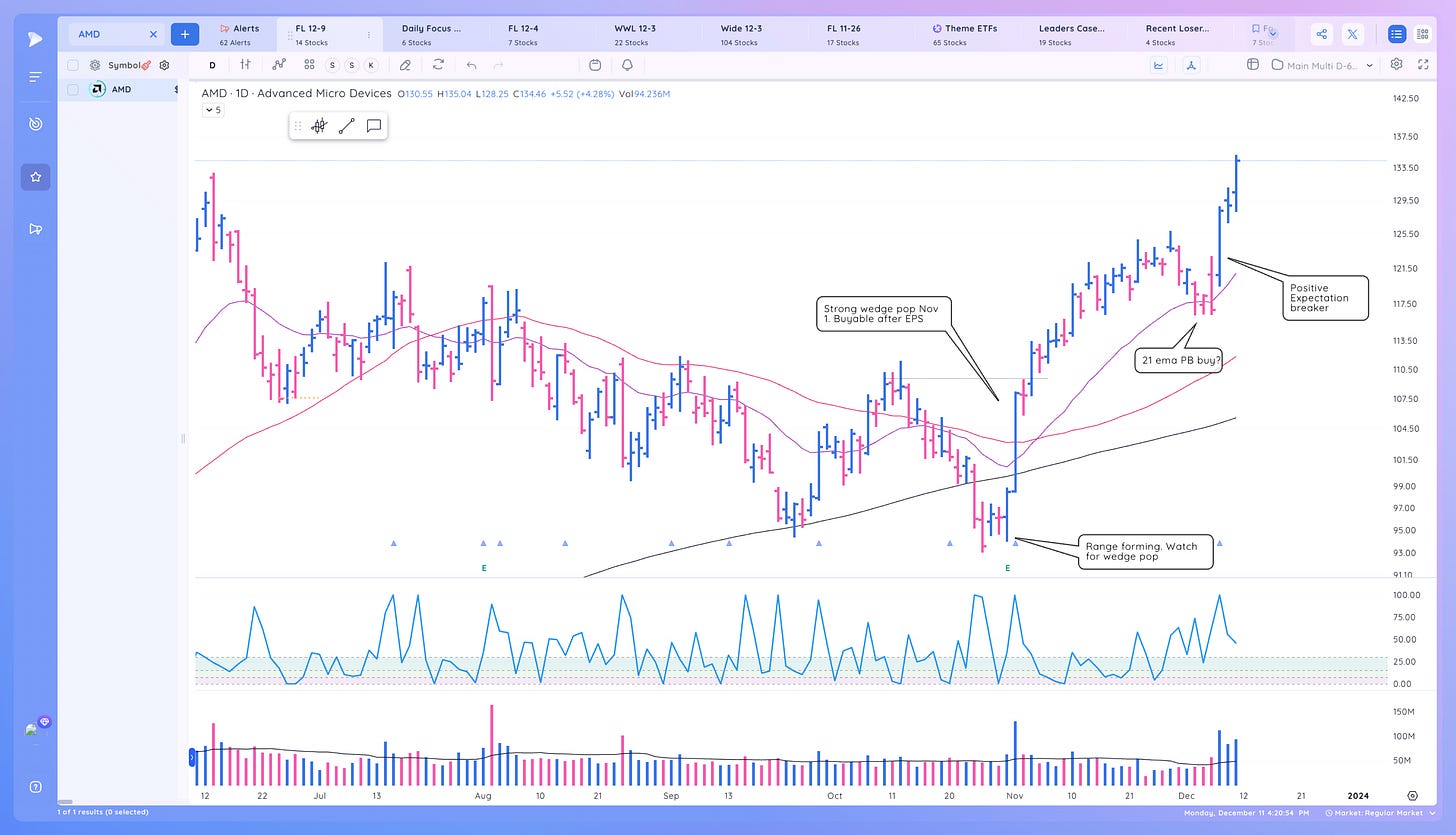Undo the last chart action
Screen dimensions: 1456x835
[x=471, y=65]
